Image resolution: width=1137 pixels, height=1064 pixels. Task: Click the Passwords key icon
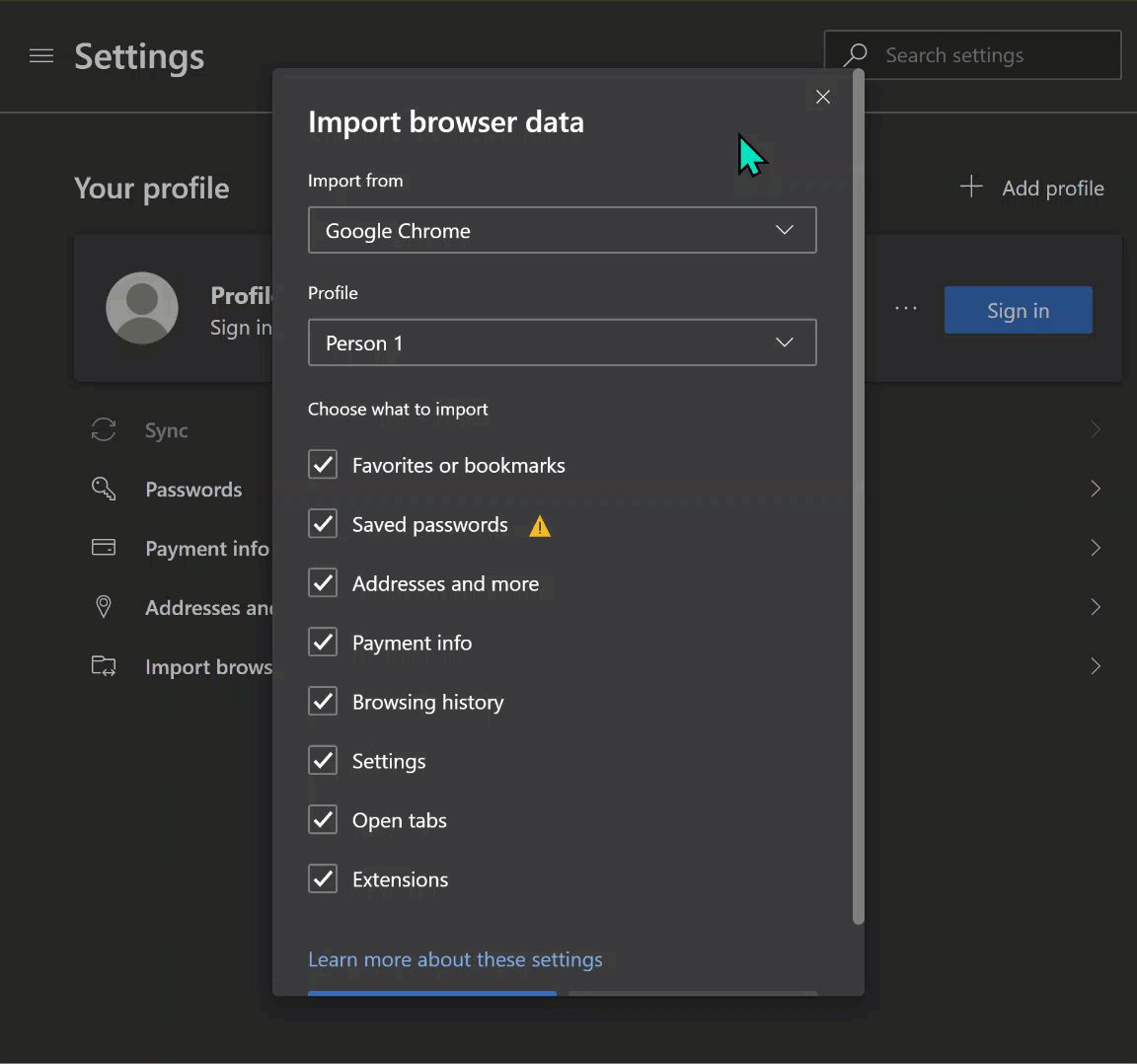104,489
